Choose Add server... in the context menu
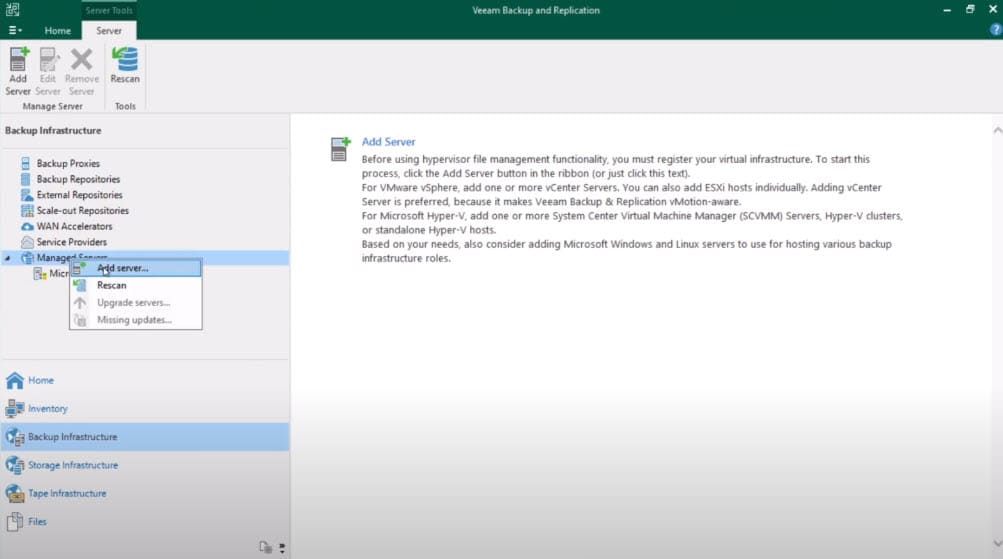The height and width of the screenshot is (559, 1003). click(136, 269)
